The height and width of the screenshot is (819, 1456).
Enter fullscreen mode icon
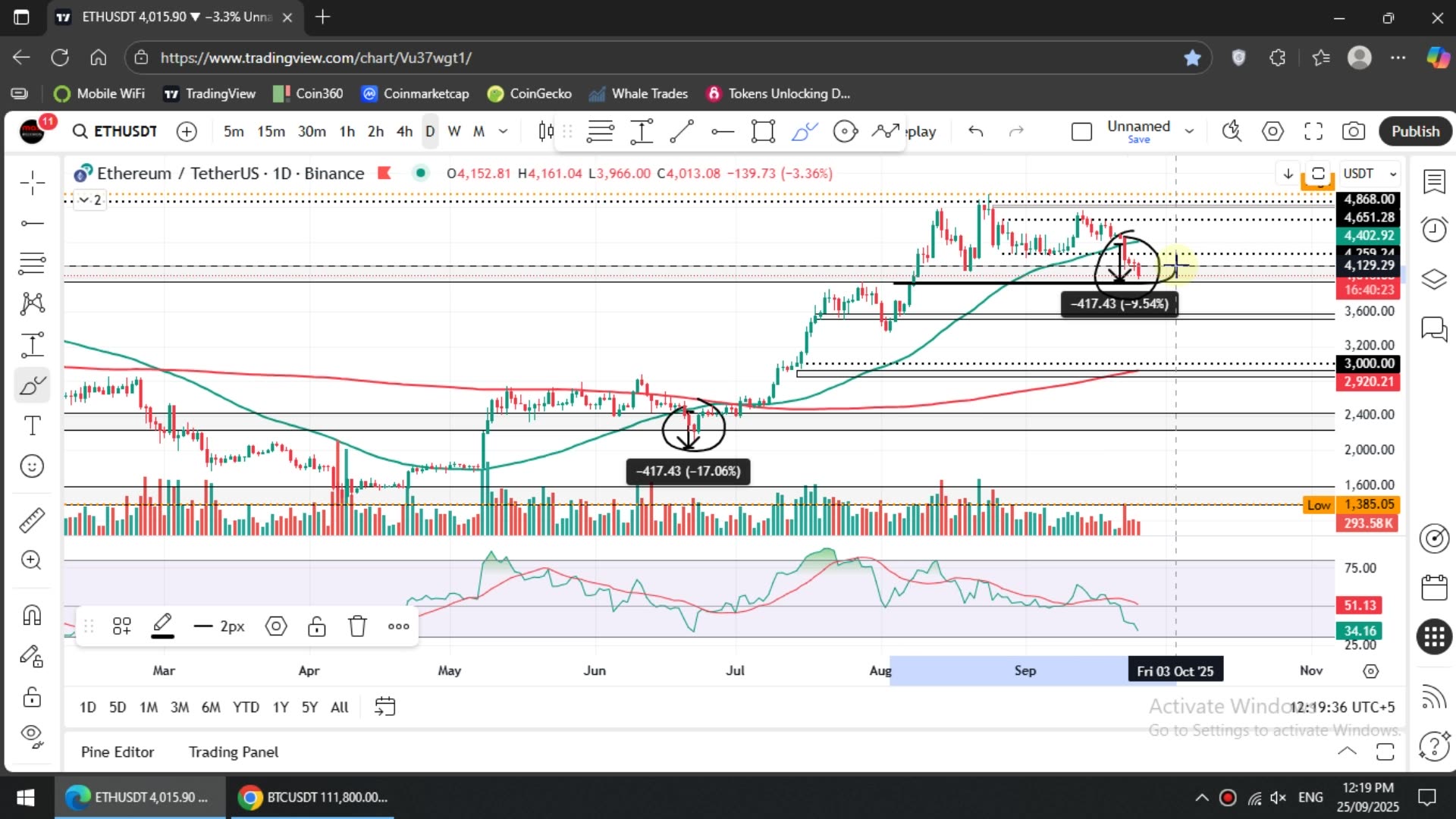(x=1313, y=131)
